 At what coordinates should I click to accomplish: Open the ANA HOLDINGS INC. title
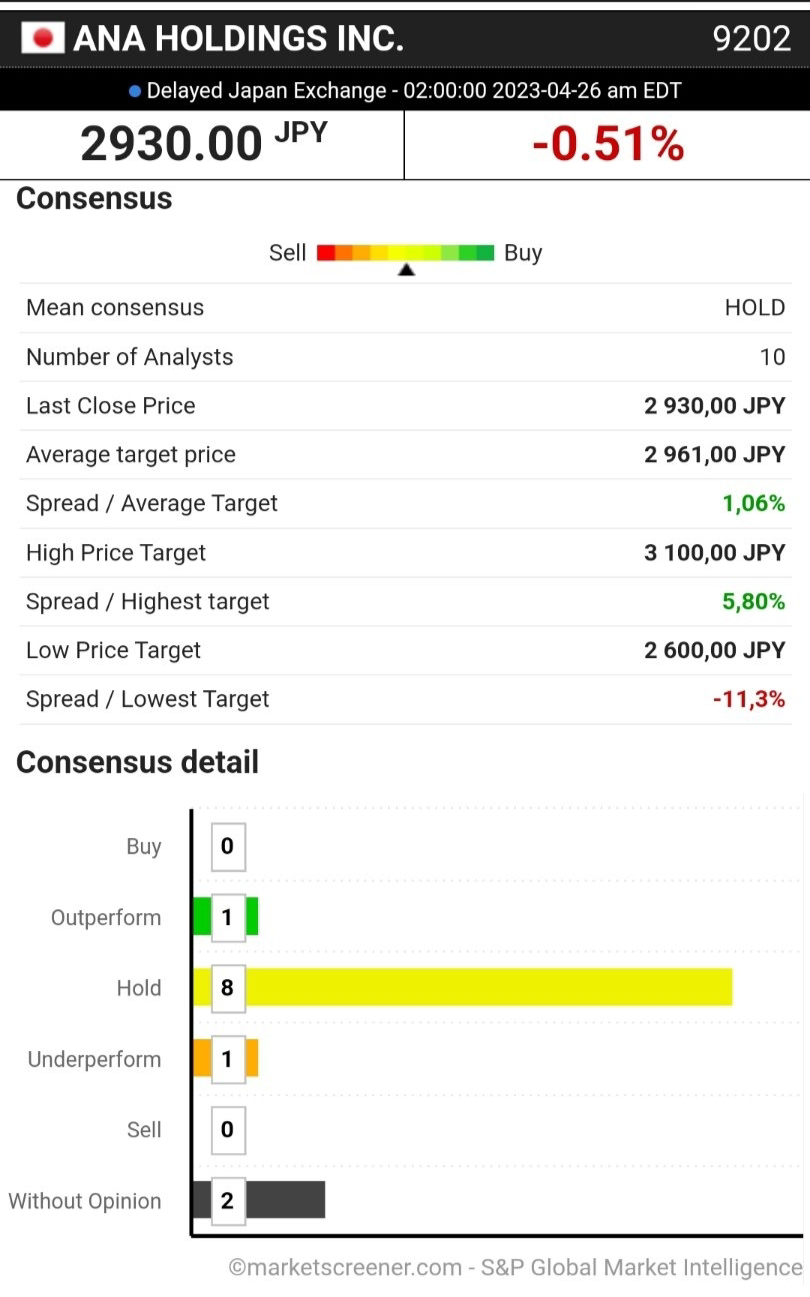[x=238, y=38]
